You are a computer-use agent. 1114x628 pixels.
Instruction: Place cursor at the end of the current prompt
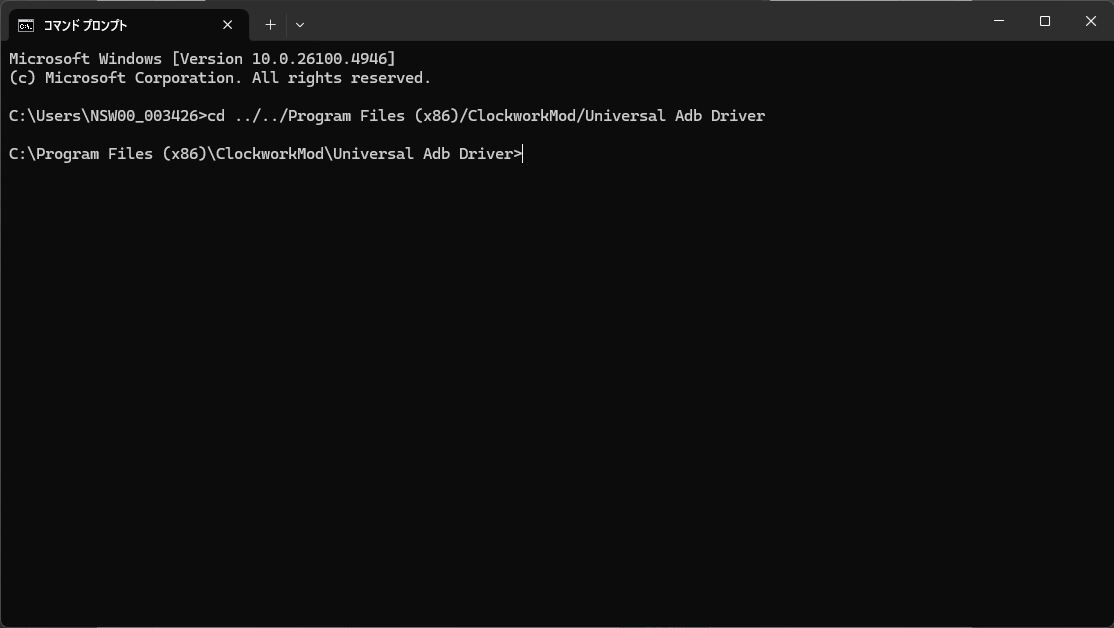coord(523,154)
